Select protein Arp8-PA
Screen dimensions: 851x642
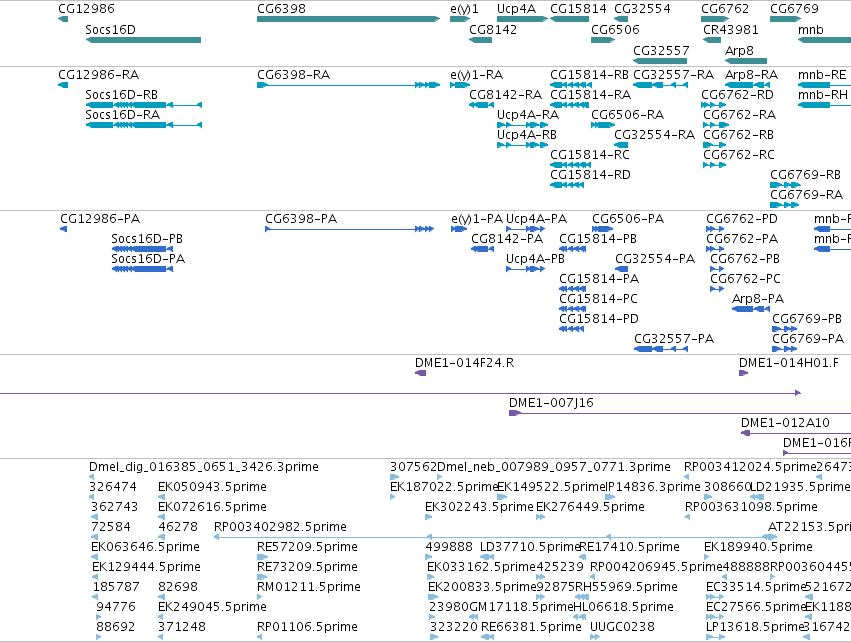tap(751, 309)
